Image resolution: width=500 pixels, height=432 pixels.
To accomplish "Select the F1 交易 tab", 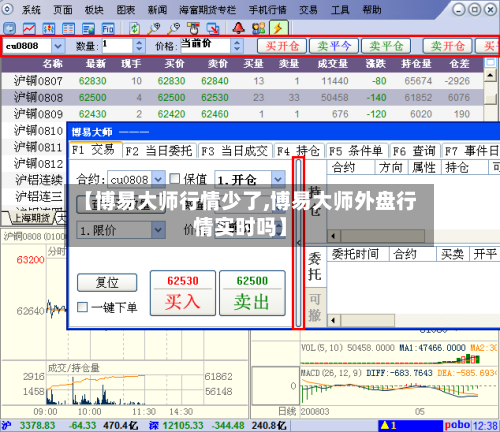I will [95, 150].
